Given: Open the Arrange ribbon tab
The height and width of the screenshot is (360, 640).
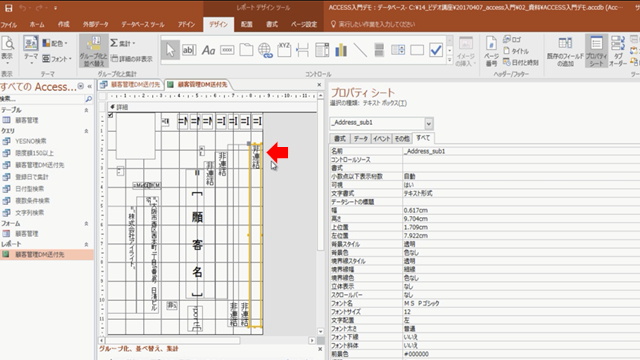Looking at the screenshot, I should pos(247,24).
